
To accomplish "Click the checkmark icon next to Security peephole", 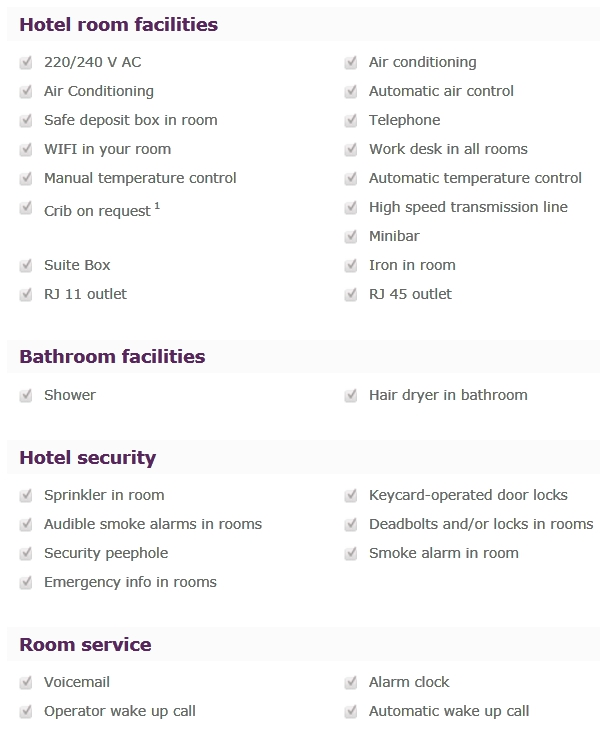I will (26, 554).
